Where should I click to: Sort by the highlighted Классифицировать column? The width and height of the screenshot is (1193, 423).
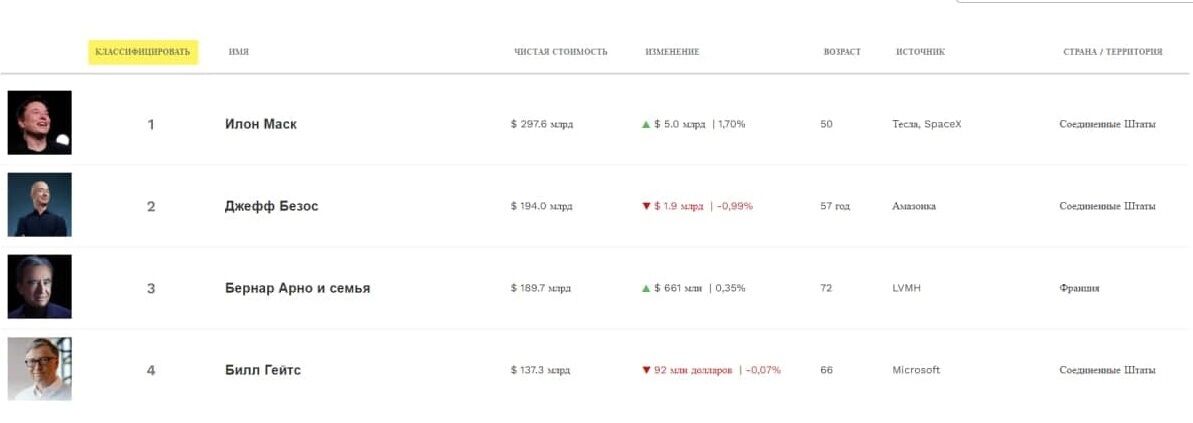point(142,52)
